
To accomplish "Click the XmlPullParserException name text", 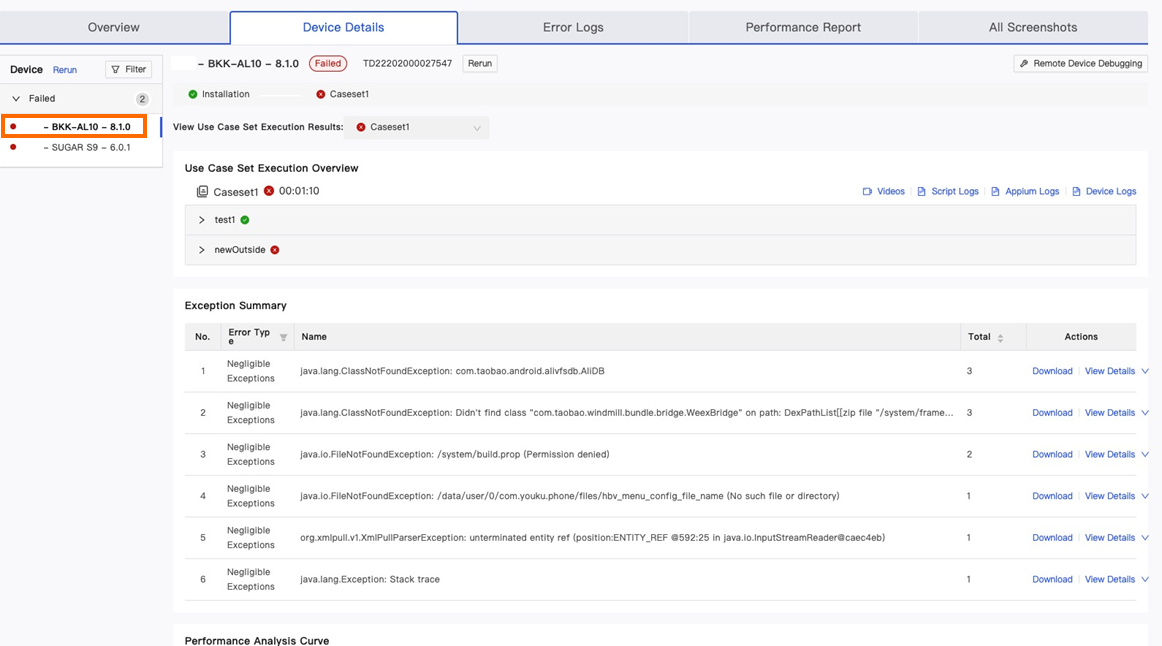I will (x=592, y=538).
